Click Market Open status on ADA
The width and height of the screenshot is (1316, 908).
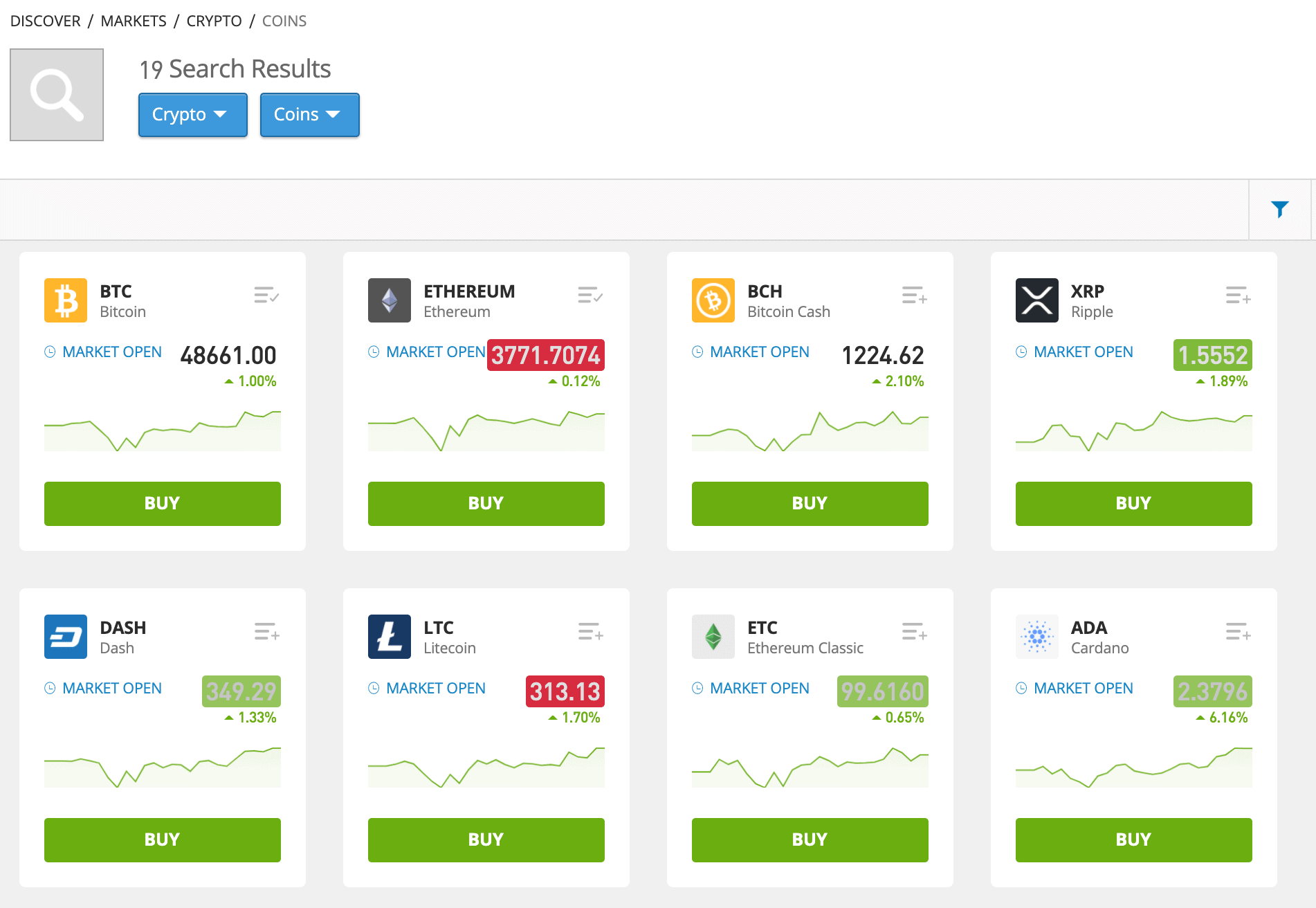1075,689
